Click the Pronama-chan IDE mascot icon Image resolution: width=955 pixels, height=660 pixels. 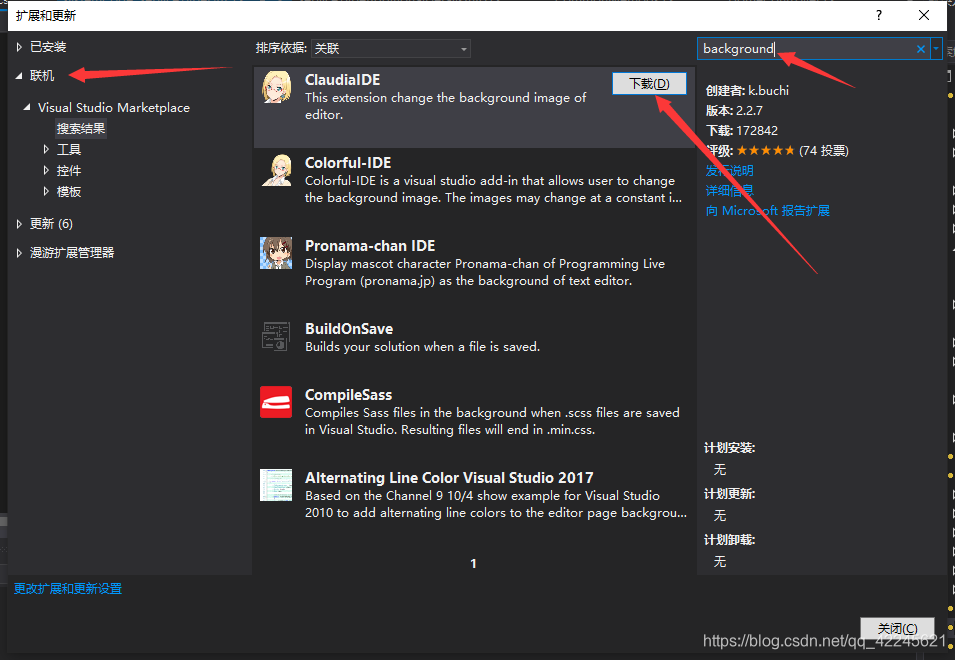[x=276, y=253]
